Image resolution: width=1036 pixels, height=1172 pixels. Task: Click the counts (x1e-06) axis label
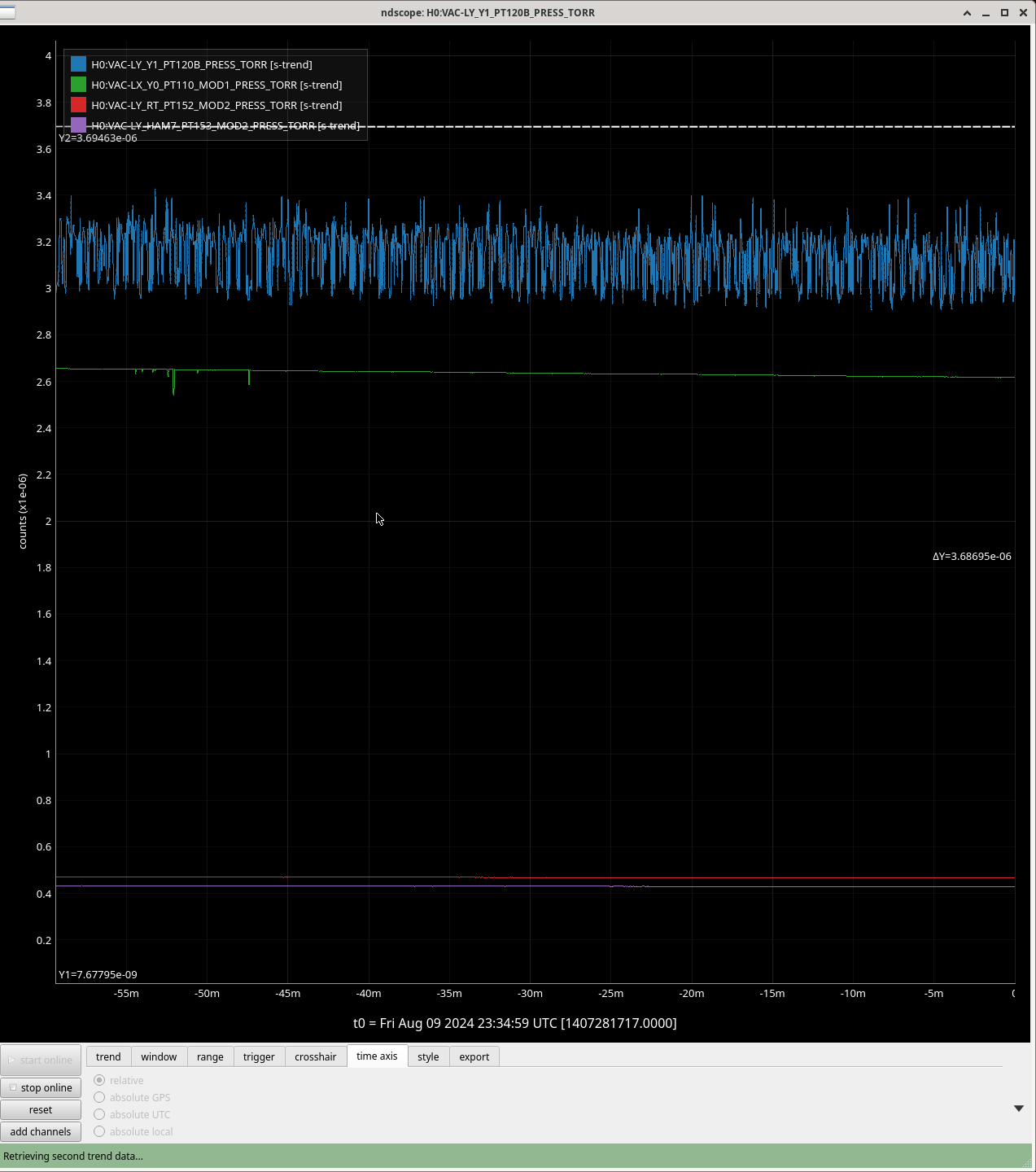coord(23,511)
